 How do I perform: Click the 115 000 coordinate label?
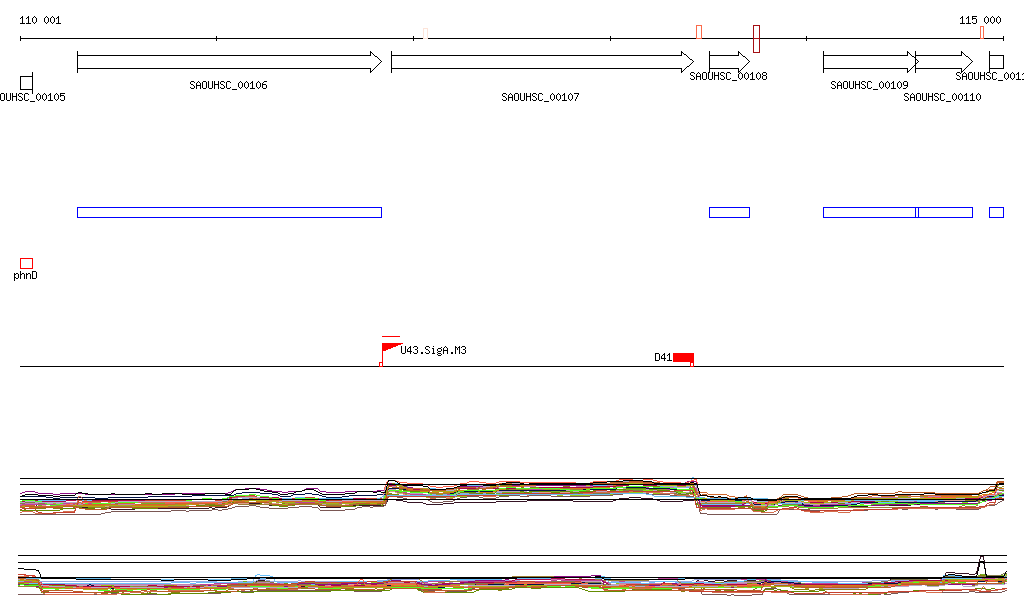point(980,20)
